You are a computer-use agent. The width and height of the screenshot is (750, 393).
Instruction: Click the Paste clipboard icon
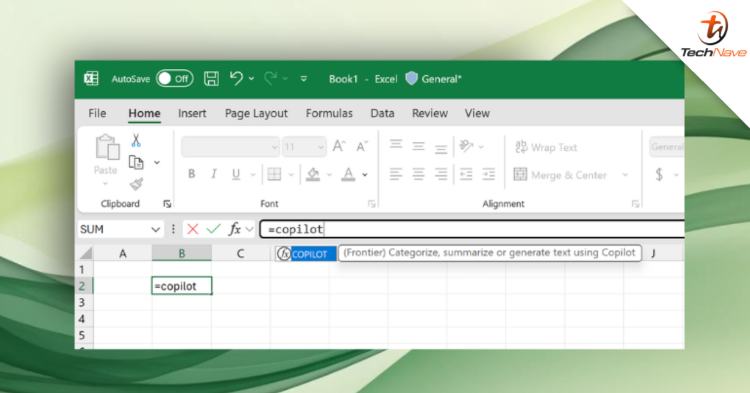(x=107, y=147)
